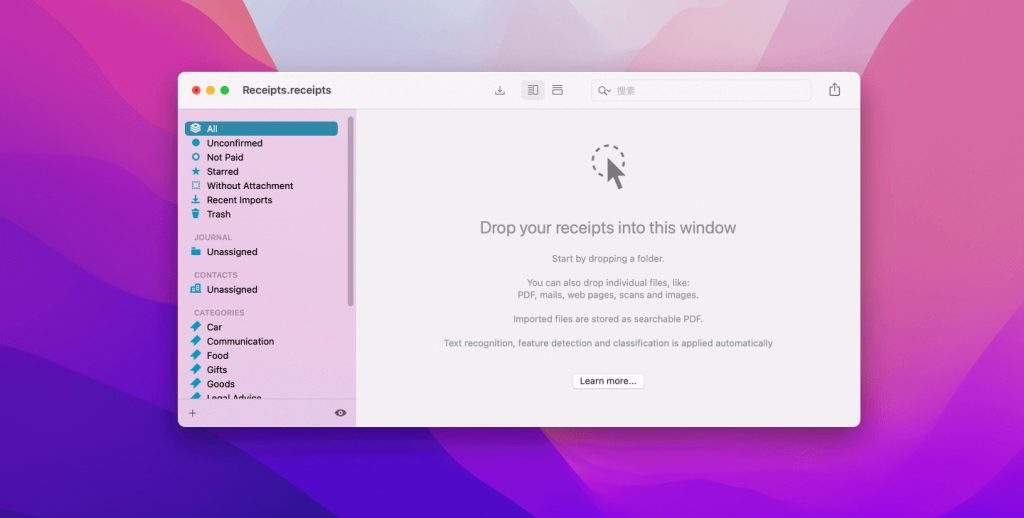Click the Learn more... button
This screenshot has height=518, width=1024.
608,381
